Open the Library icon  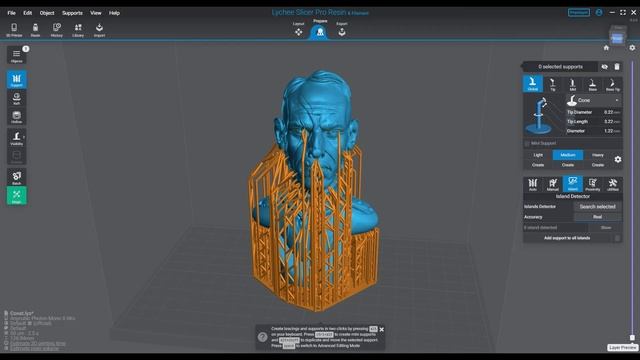tap(78, 30)
